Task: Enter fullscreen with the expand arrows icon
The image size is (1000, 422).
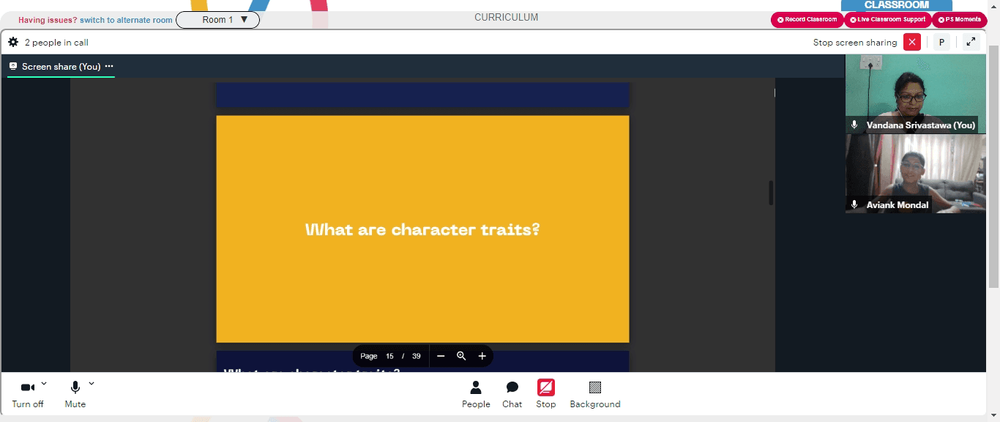Action: [971, 42]
